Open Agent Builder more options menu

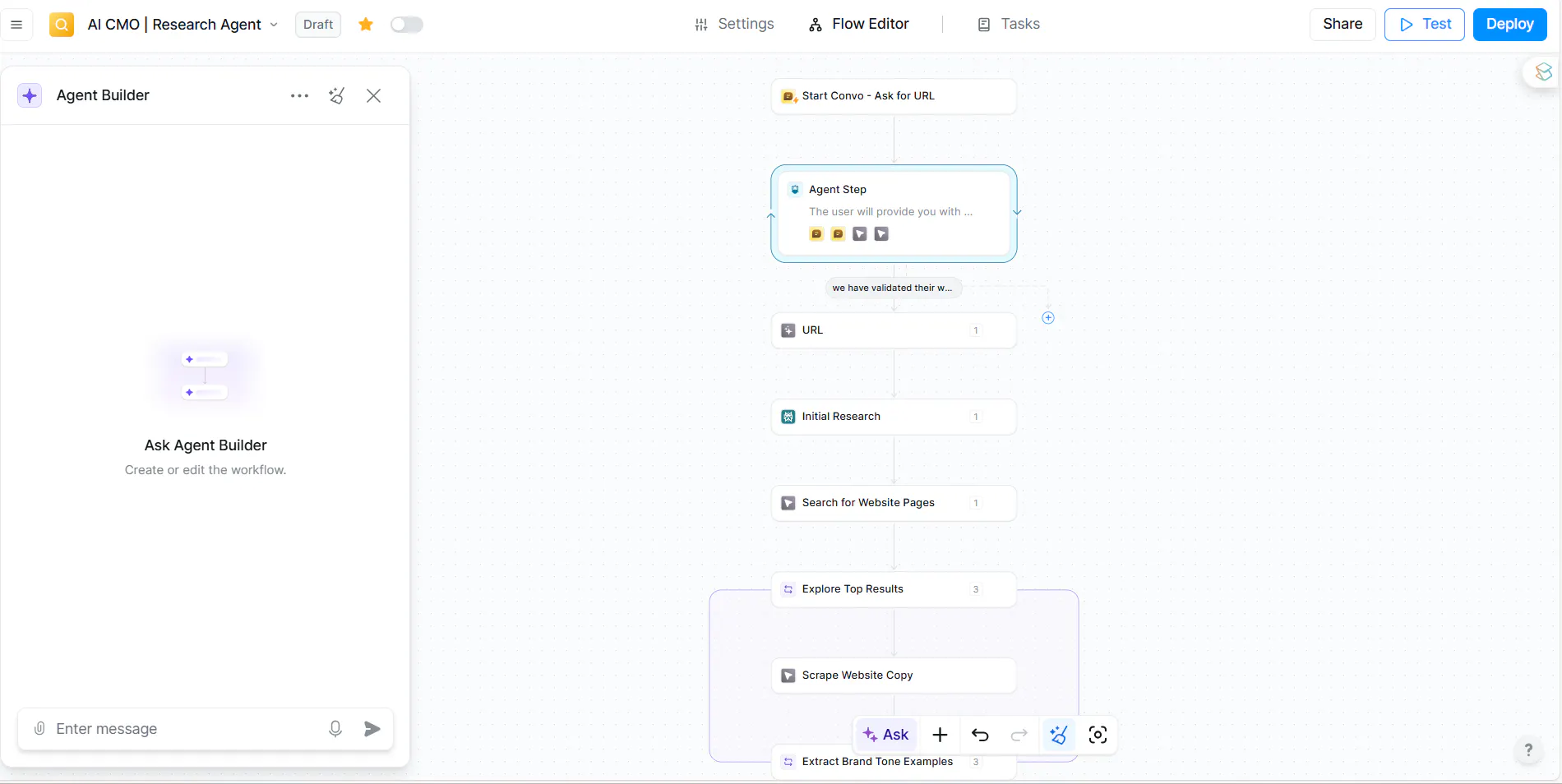pyautogui.click(x=299, y=95)
